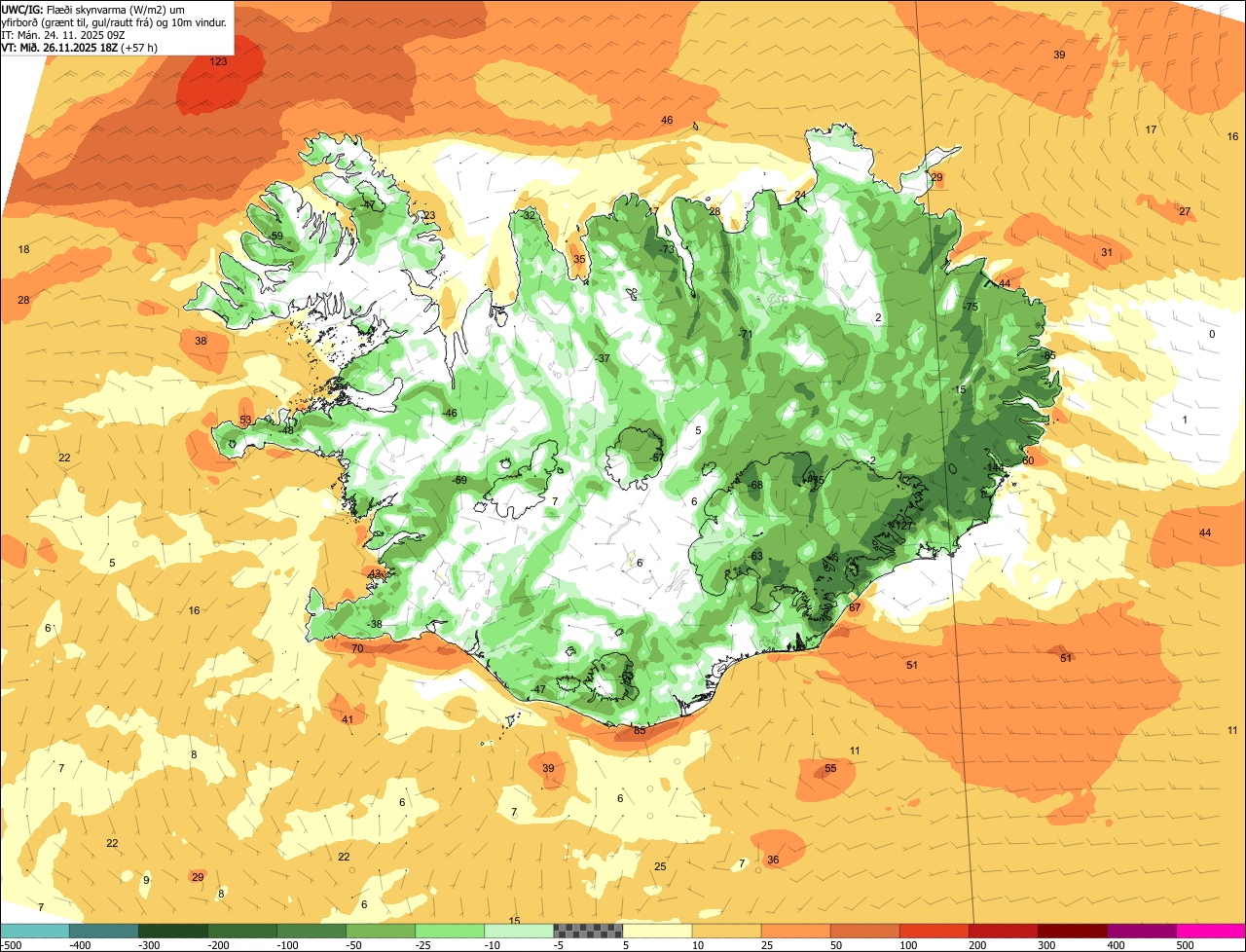Select the orange legend swatch from 25 to 50
The image size is (1246, 952).
click(795, 931)
